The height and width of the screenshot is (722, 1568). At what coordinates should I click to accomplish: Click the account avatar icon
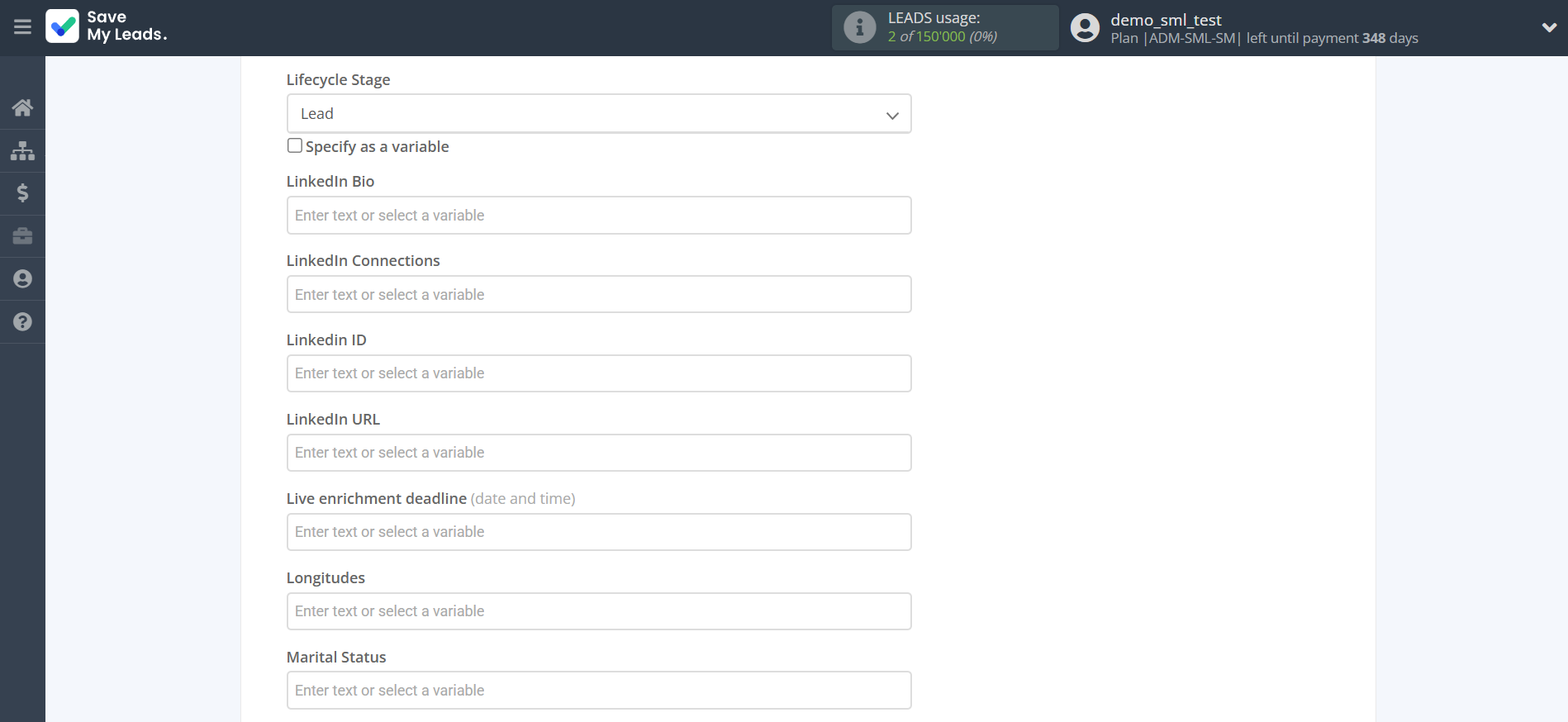(x=1085, y=27)
